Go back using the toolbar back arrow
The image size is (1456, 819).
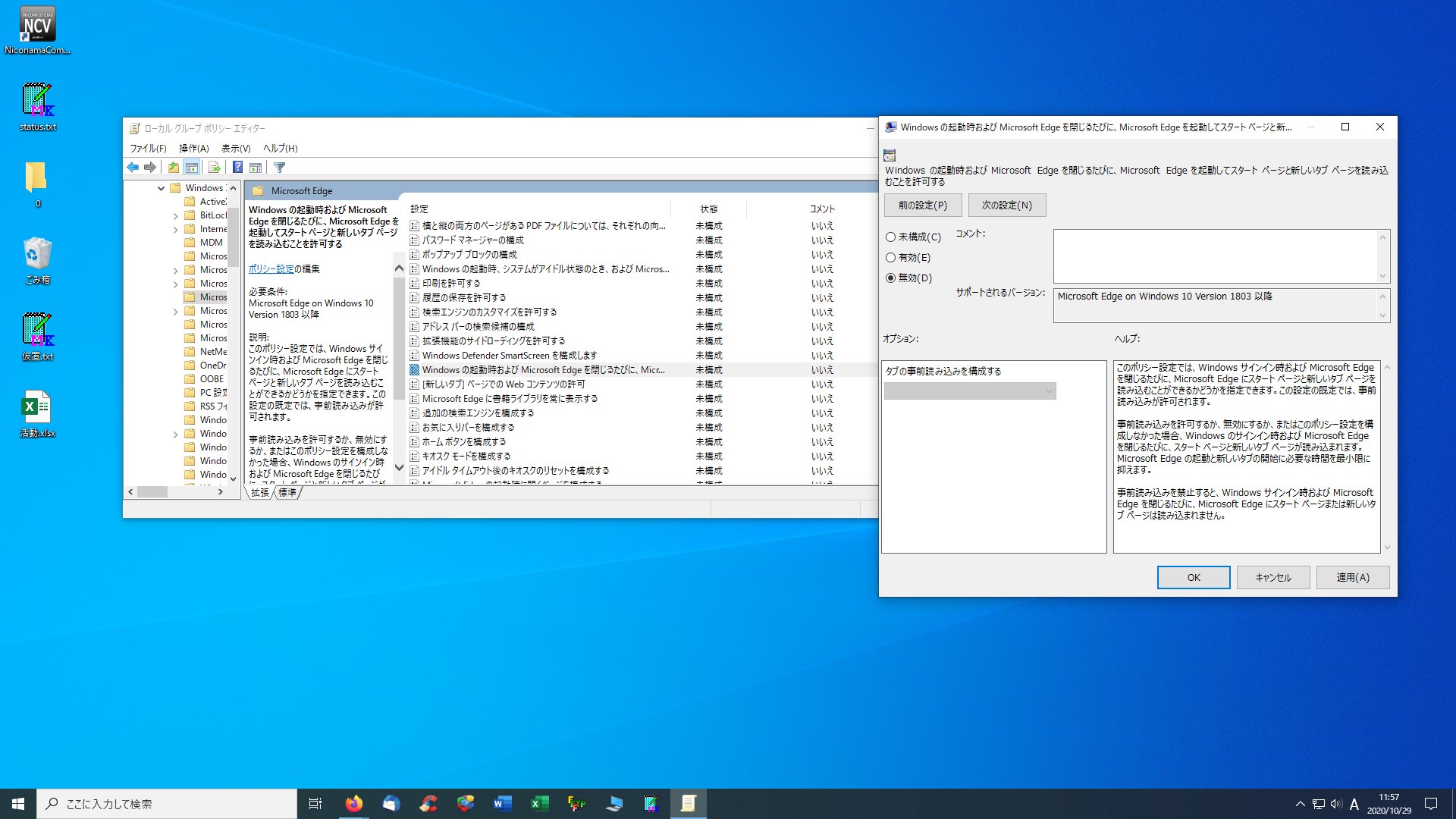click(x=133, y=168)
